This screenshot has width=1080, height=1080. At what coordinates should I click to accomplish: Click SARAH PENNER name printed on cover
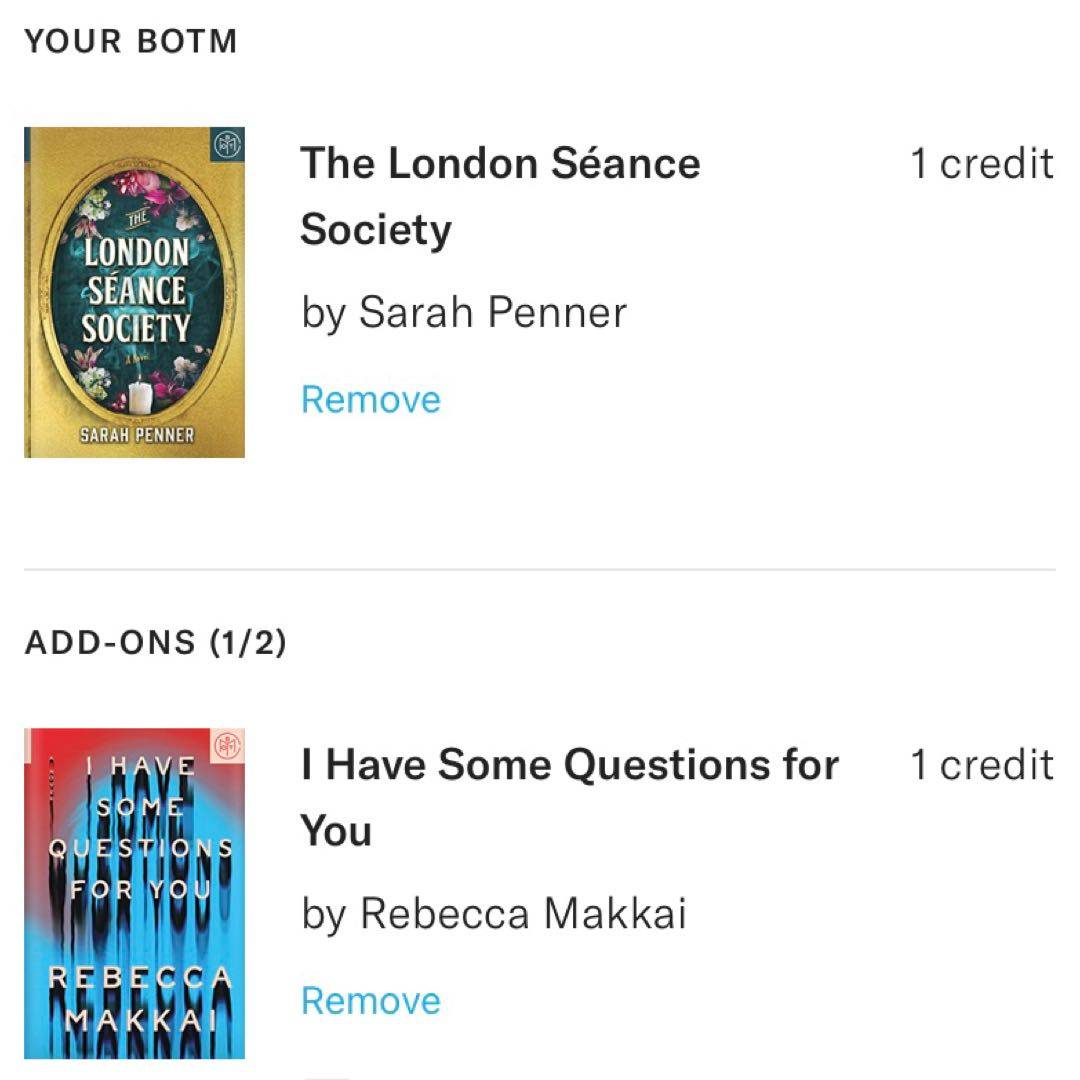(137, 436)
